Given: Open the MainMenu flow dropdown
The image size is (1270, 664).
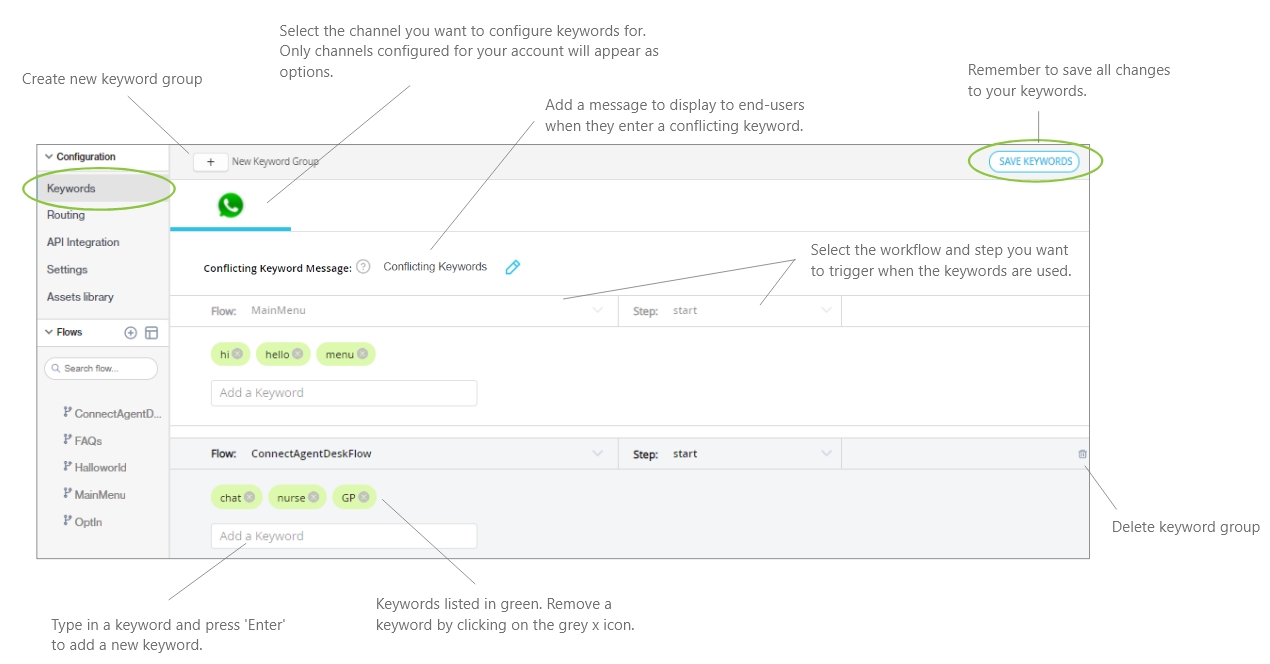Looking at the screenshot, I should pyautogui.click(x=598, y=310).
